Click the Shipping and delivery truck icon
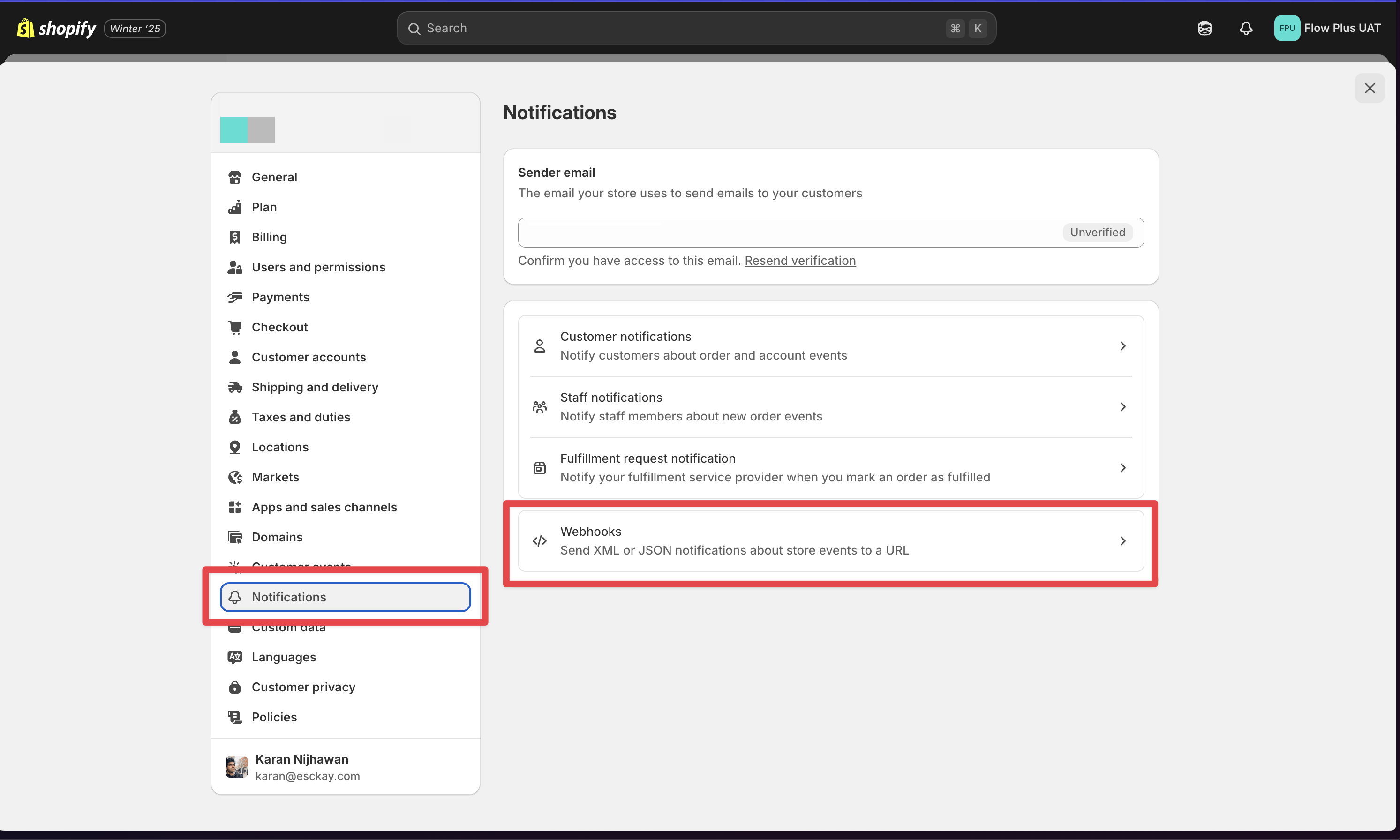Viewport: 1400px width, 840px height. 234,387
